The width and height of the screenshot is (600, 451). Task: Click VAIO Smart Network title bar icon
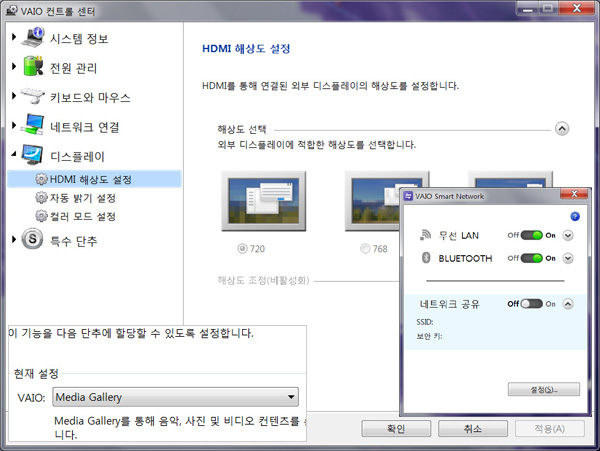click(408, 196)
